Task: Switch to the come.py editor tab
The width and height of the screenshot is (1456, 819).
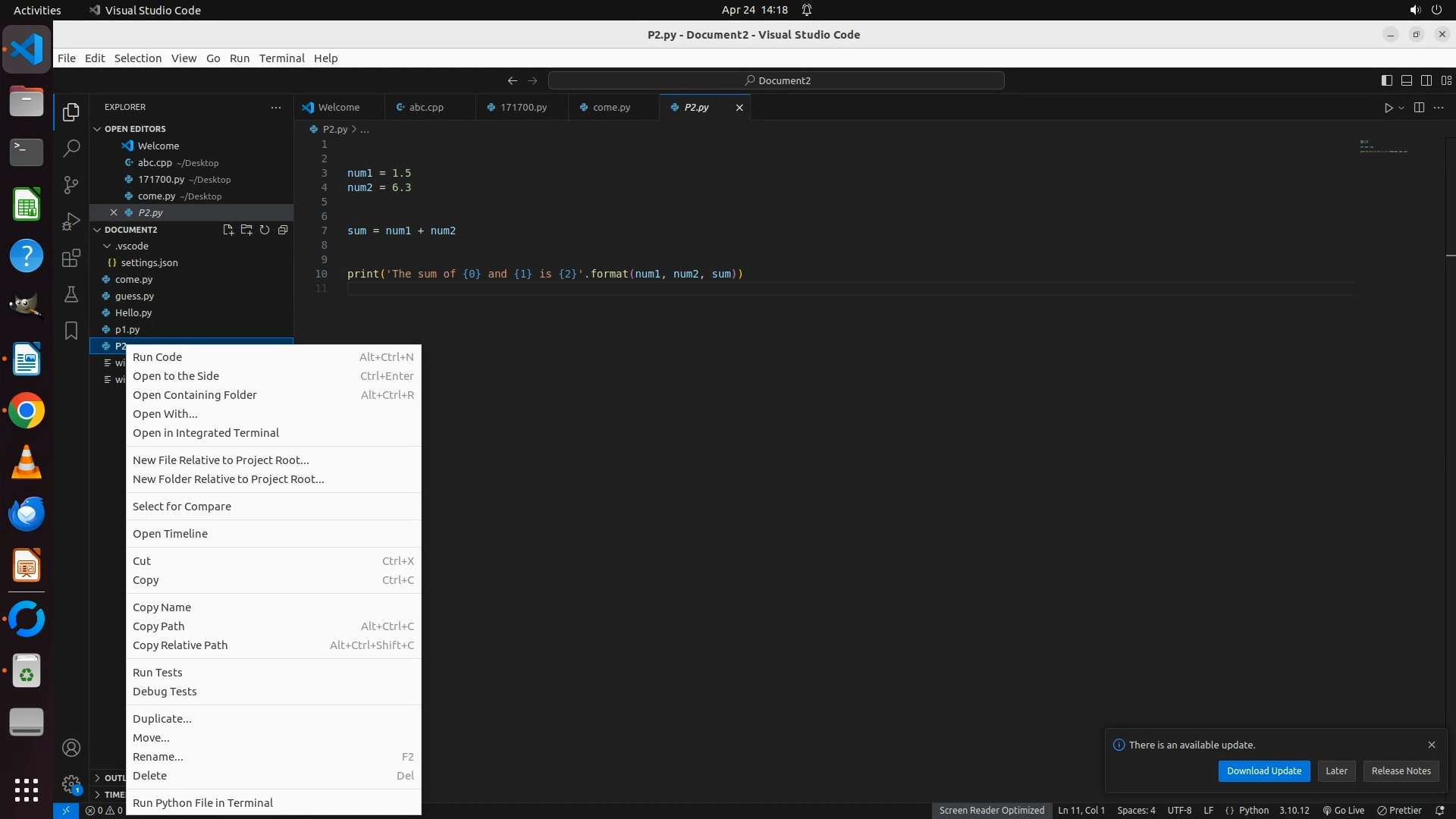Action: pos(611,108)
